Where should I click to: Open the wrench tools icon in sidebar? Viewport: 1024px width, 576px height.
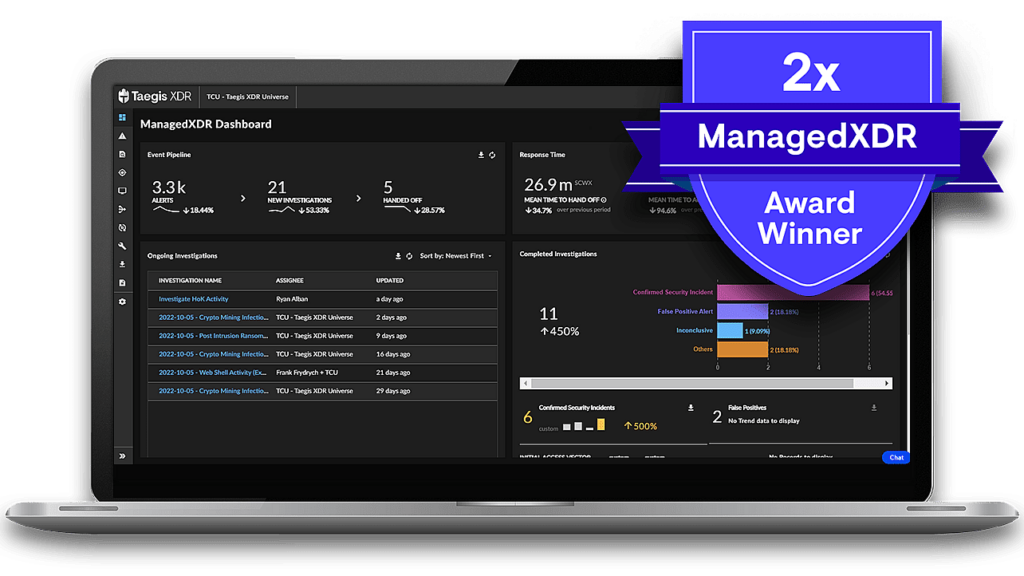click(x=122, y=246)
